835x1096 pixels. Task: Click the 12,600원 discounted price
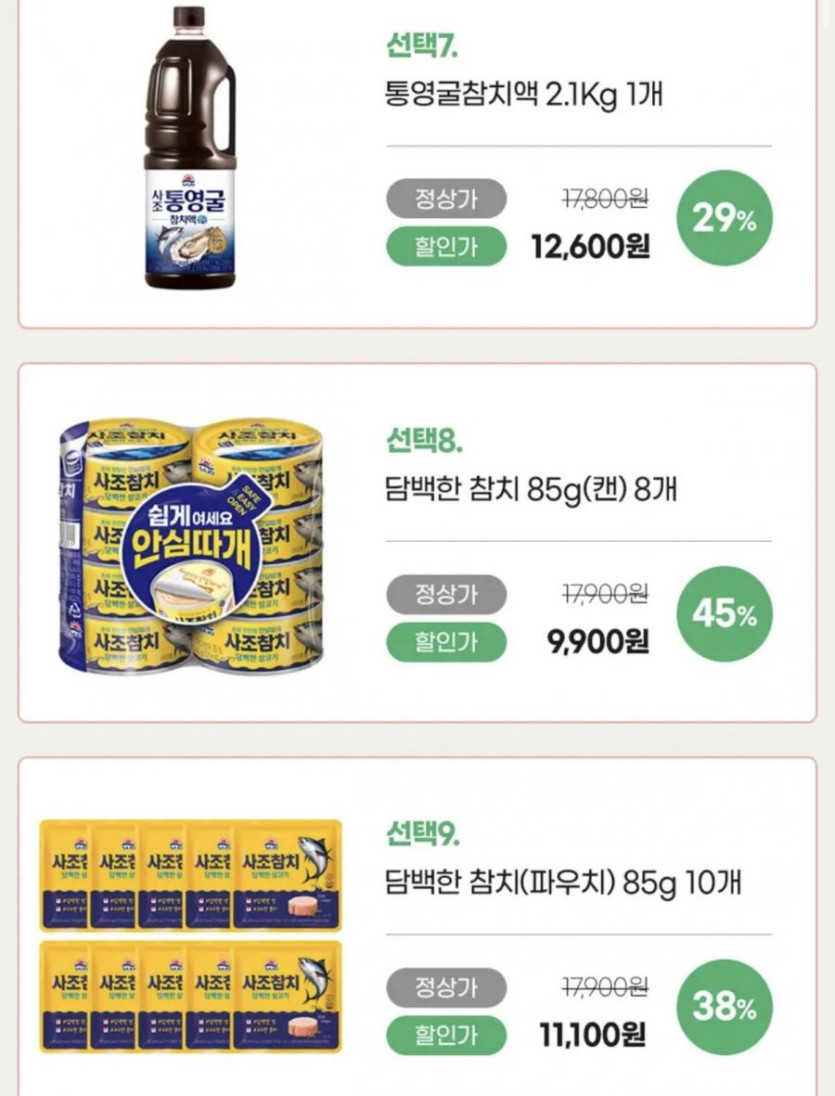coord(590,247)
